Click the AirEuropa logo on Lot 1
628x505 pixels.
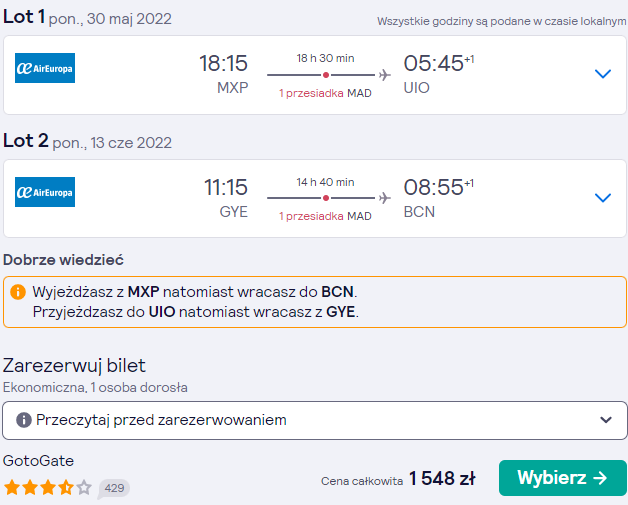[x=45, y=68]
